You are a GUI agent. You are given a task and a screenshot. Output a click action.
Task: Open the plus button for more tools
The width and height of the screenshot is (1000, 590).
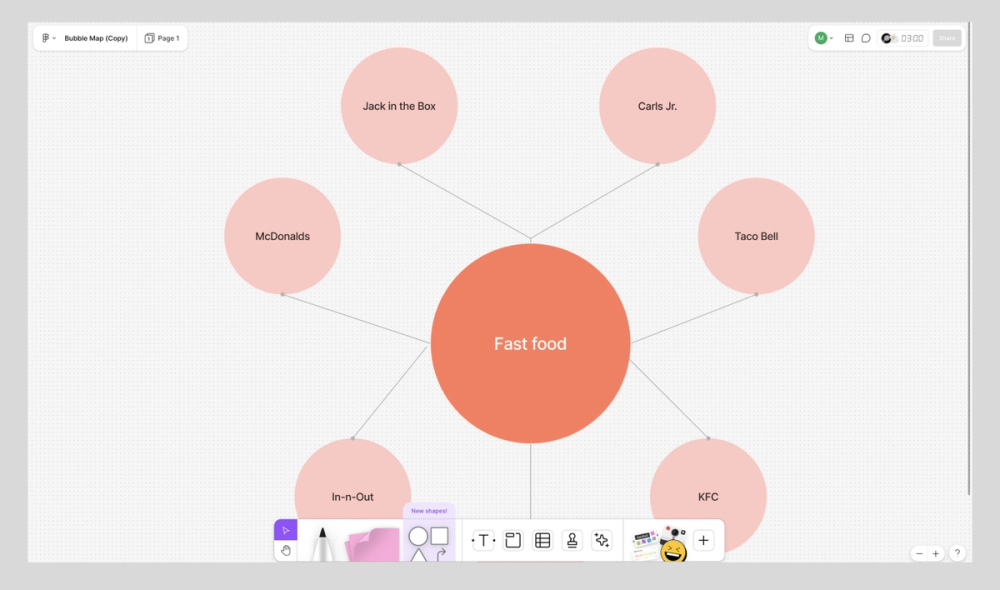tap(703, 539)
